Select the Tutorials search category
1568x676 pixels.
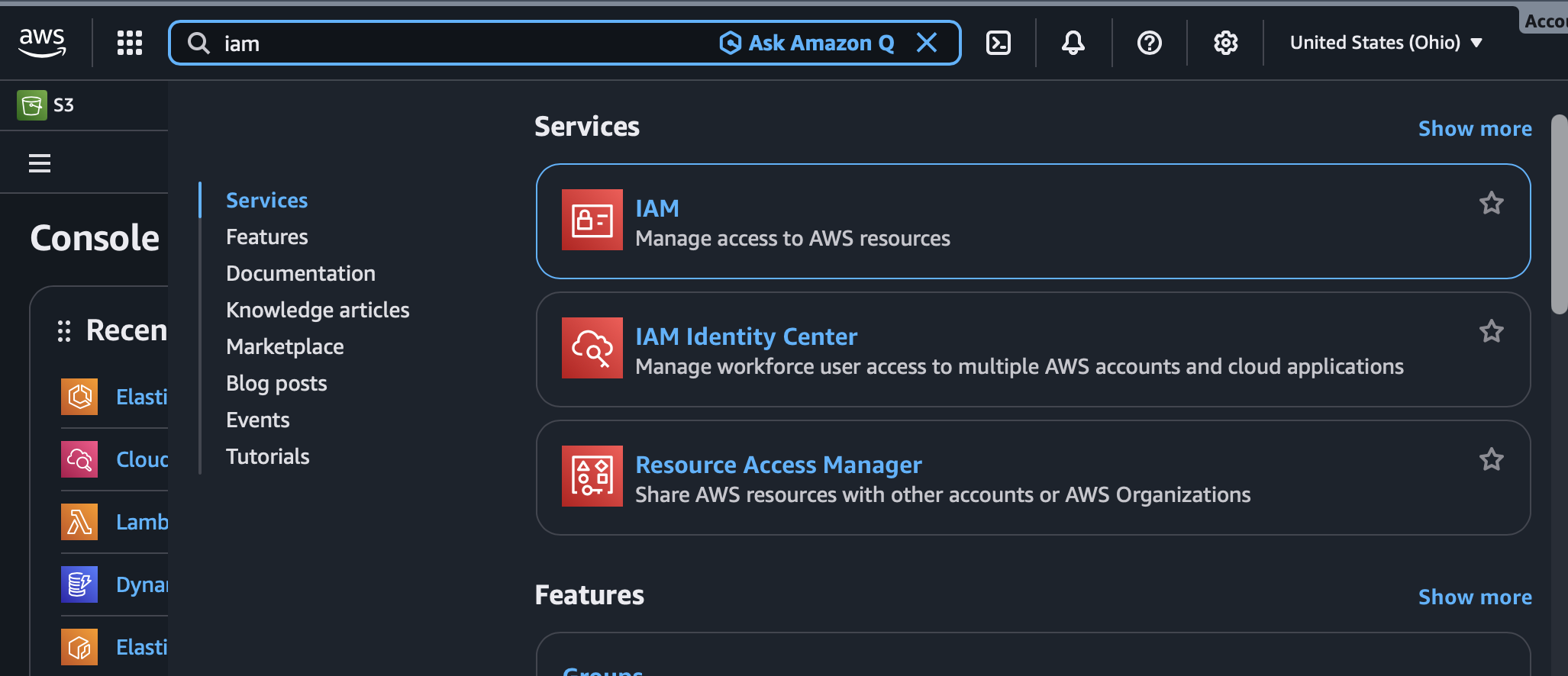(x=268, y=456)
